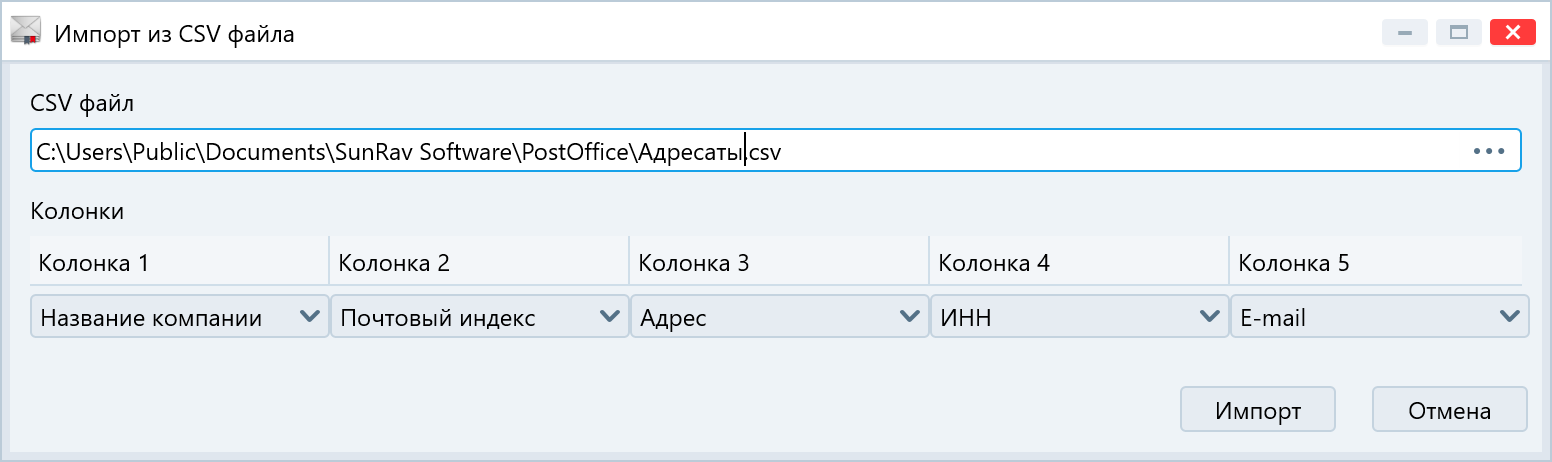Open the Почтовый индекс dropdown

[x=480, y=317]
